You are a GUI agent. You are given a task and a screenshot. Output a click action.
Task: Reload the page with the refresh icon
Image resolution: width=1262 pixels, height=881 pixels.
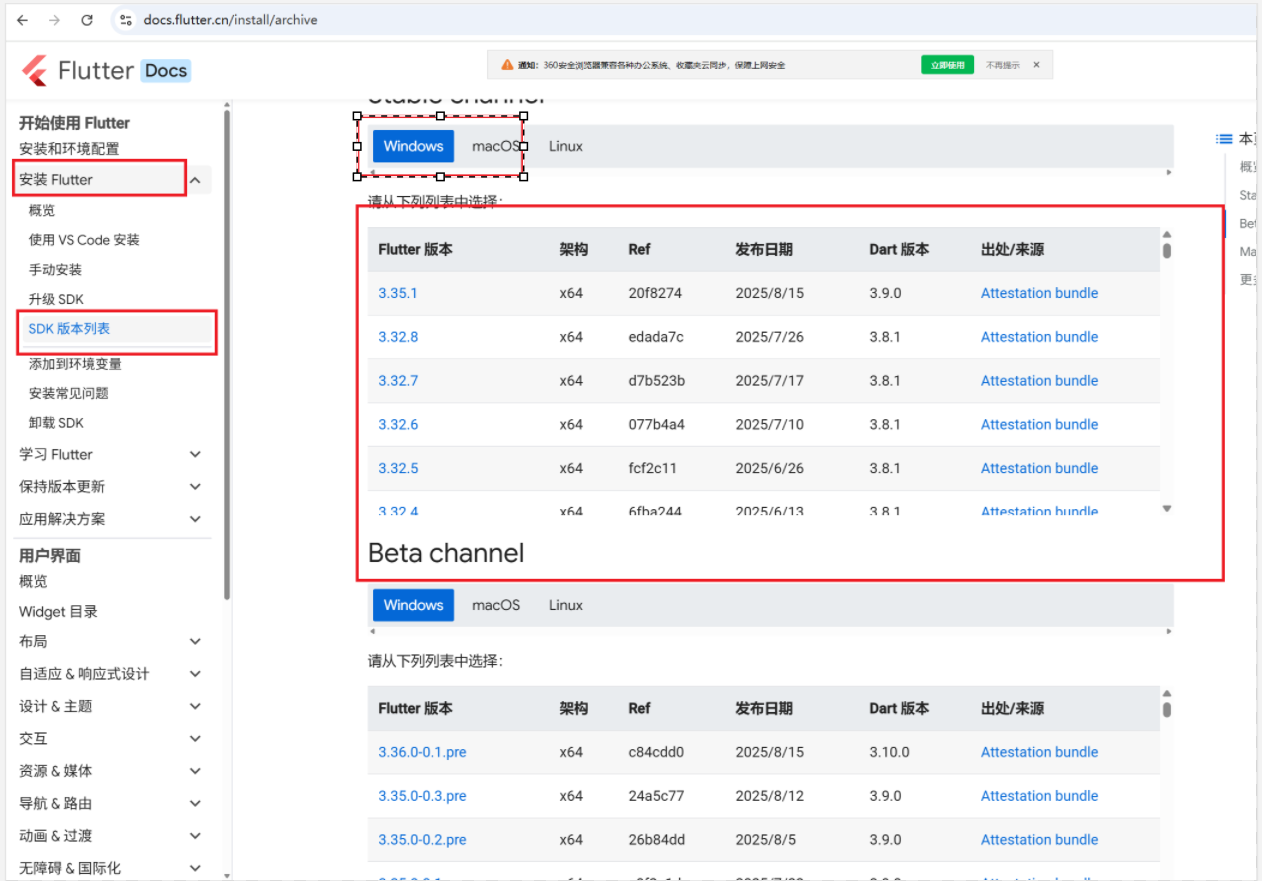click(x=87, y=20)
